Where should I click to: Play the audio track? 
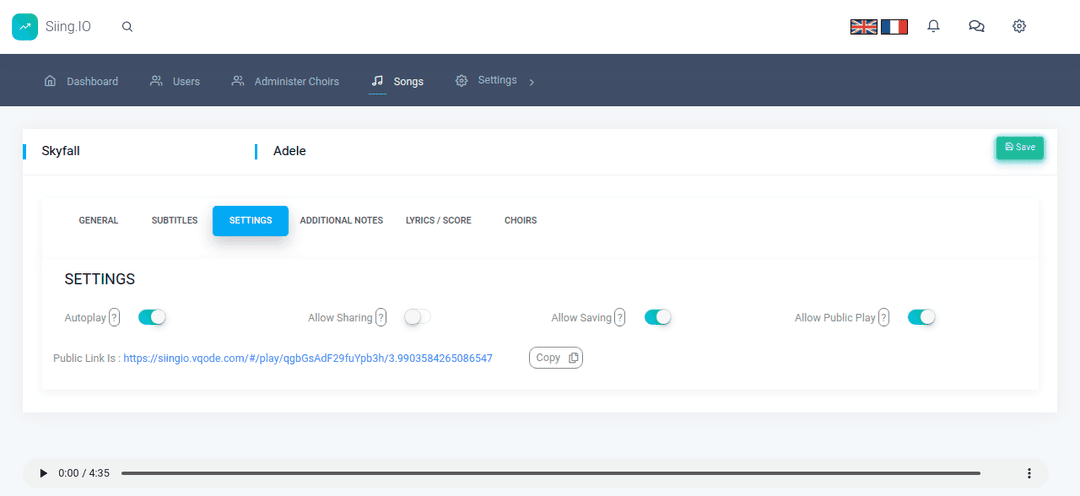[43, 473]
